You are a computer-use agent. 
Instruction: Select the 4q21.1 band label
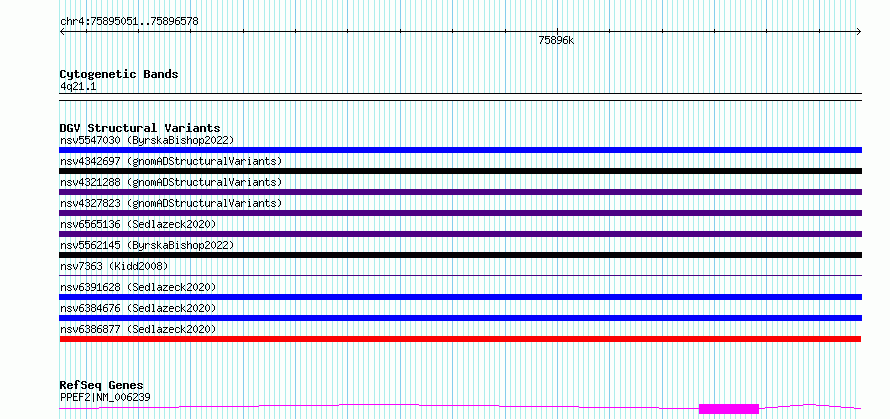(78, 86)
